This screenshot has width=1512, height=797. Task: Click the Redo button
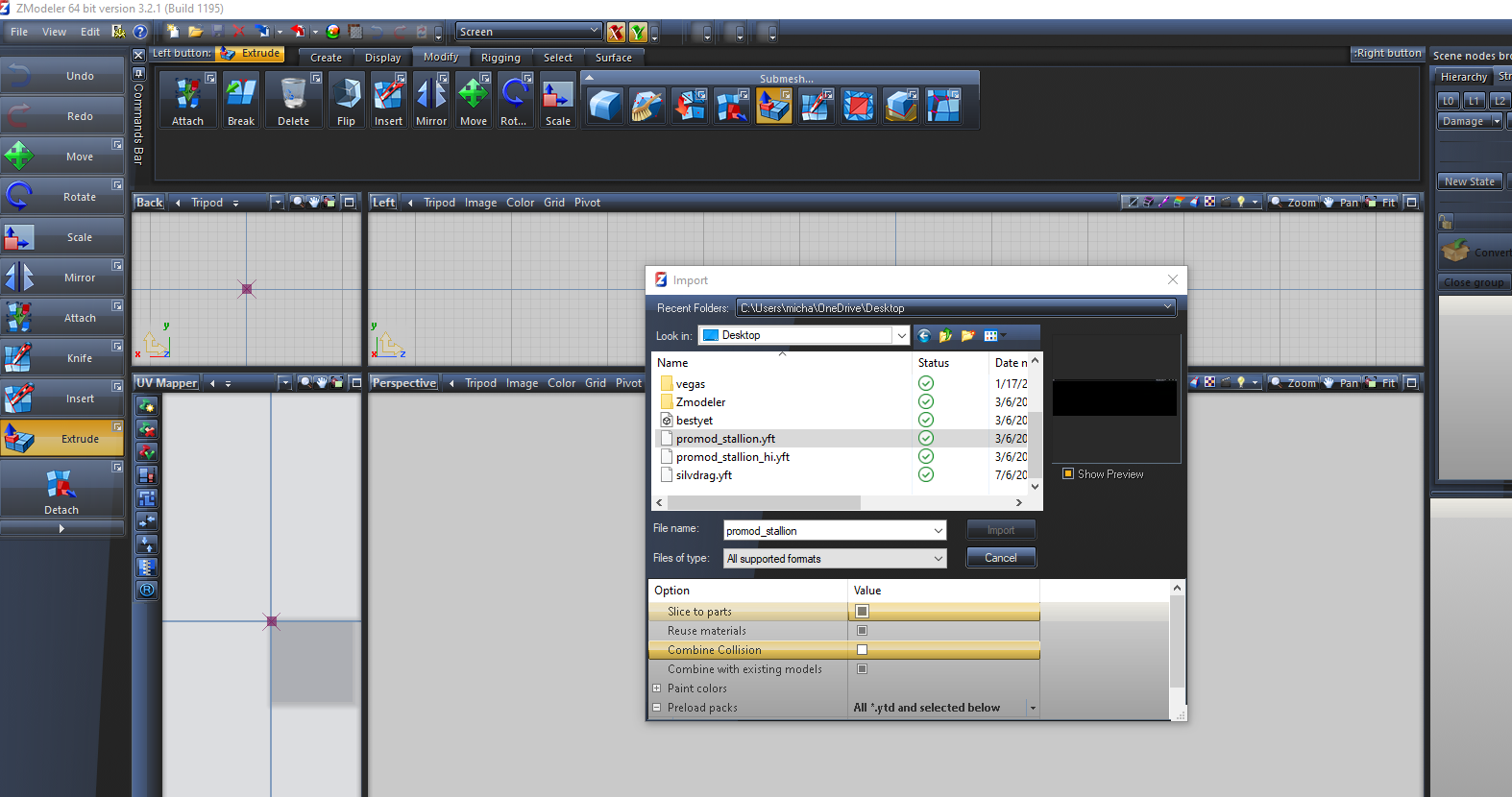(x=62, y=115)
